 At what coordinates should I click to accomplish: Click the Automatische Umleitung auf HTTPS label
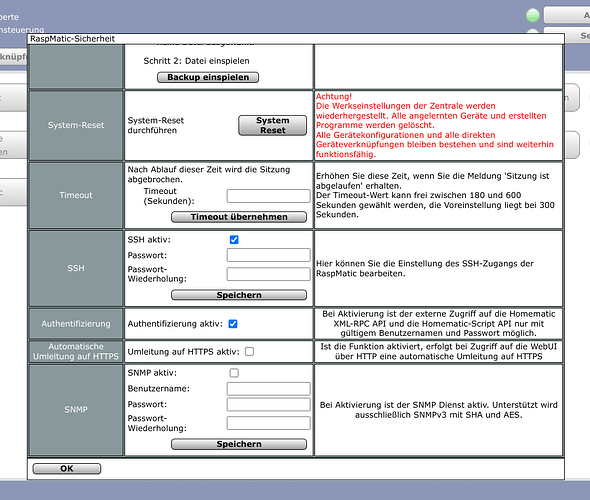click(x=76, y=351)
